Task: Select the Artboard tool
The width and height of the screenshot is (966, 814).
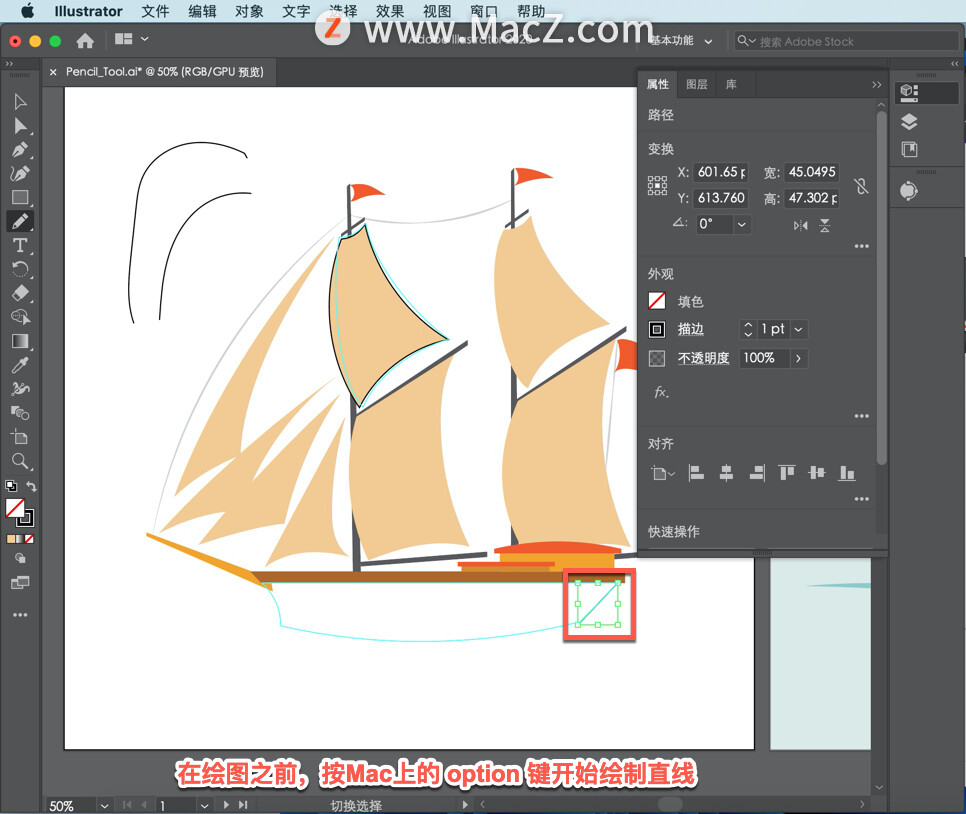Action: tap(20, 437)
